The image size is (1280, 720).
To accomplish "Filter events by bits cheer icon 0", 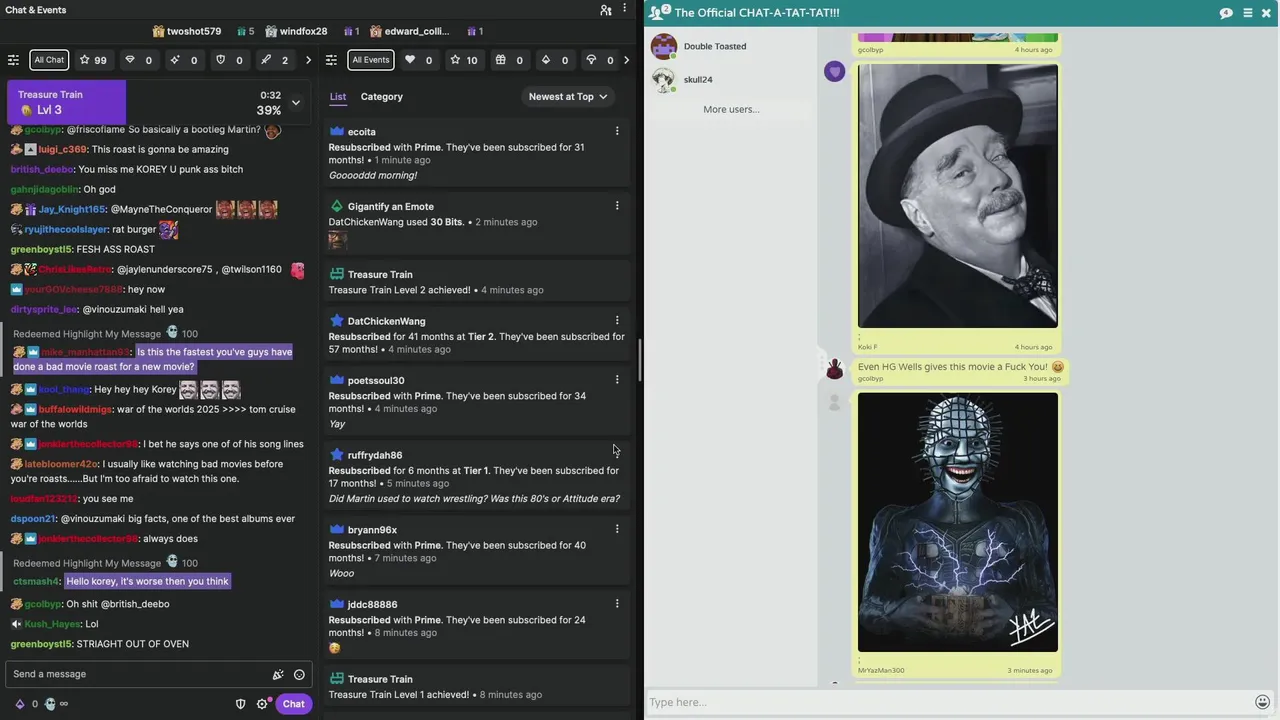I will coord(554,60).
